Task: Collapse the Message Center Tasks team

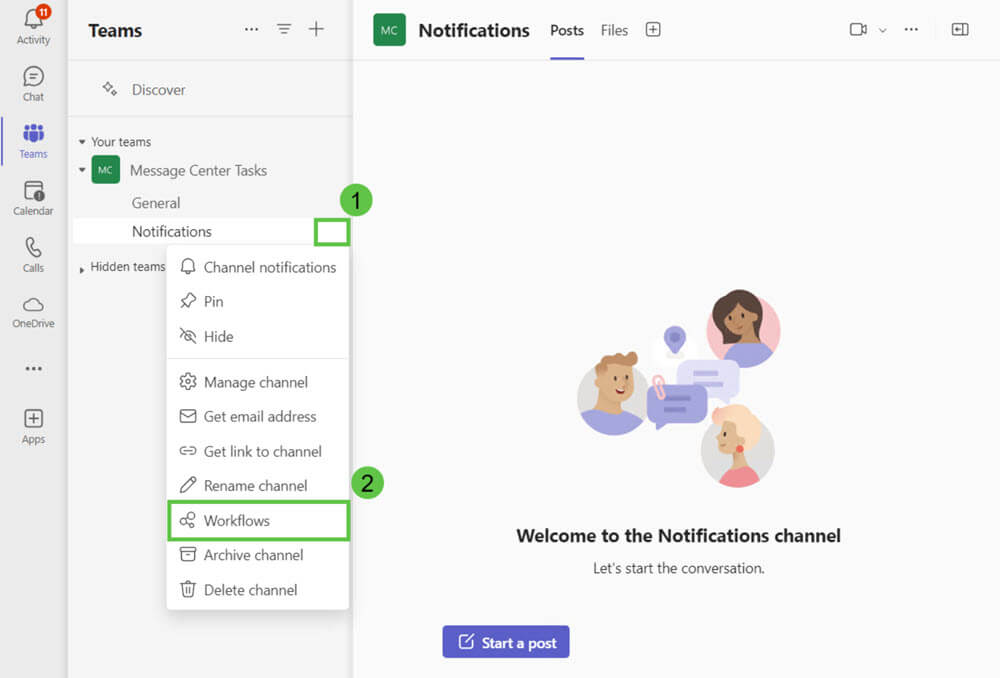Action: [82, 170]
